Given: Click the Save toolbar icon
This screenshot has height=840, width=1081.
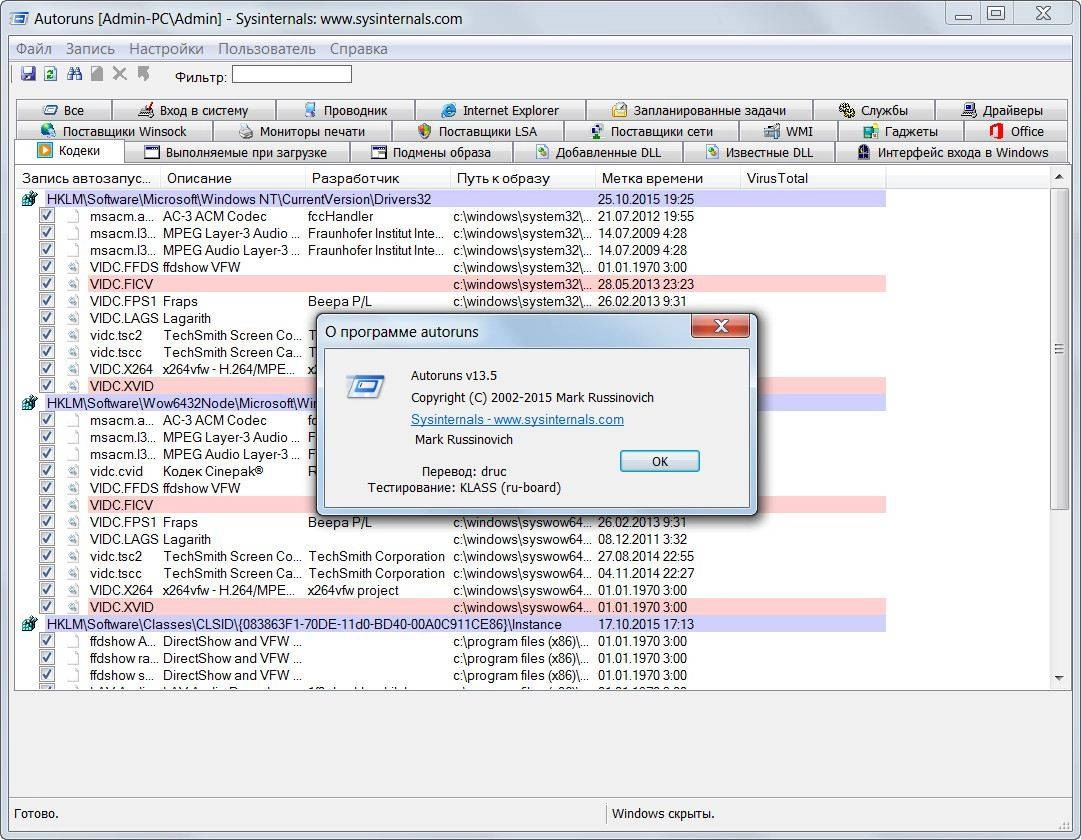Looking at the screenshot, I should 28,74.
